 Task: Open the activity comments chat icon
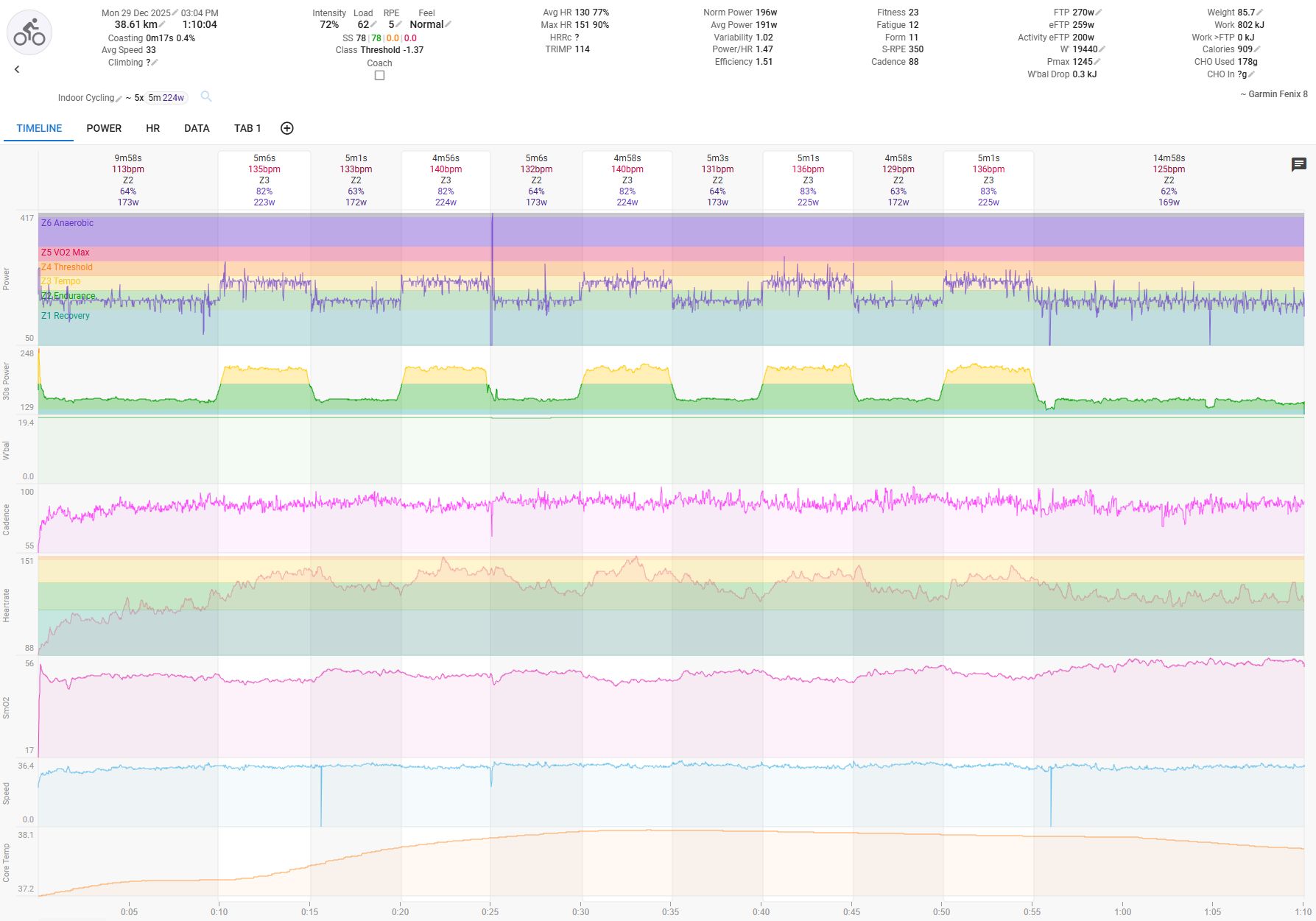pyautogui.click(x=1298, y=164)
